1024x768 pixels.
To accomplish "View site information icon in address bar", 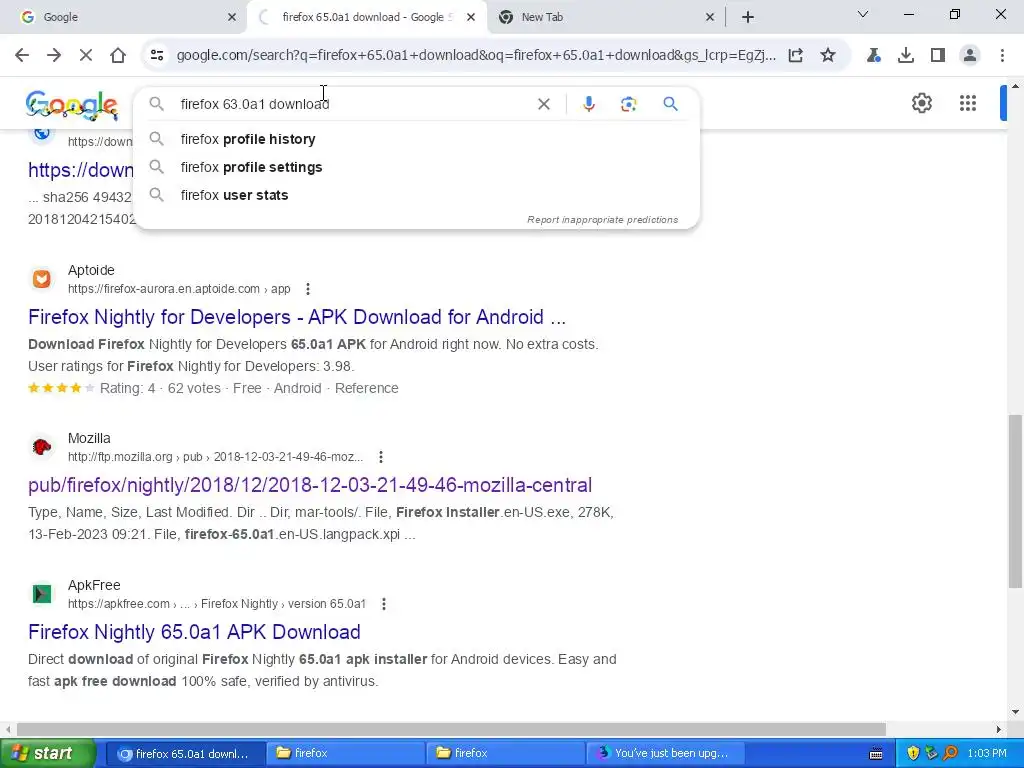I will tap(157, 56).
